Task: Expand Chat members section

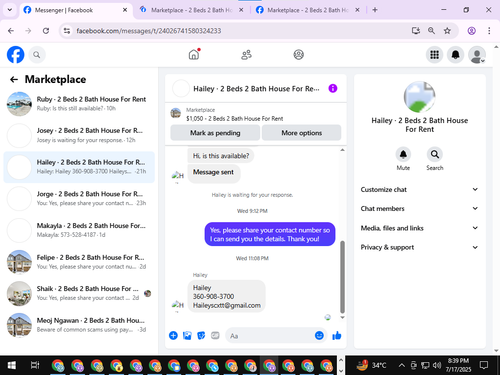Action: point(419,209)
